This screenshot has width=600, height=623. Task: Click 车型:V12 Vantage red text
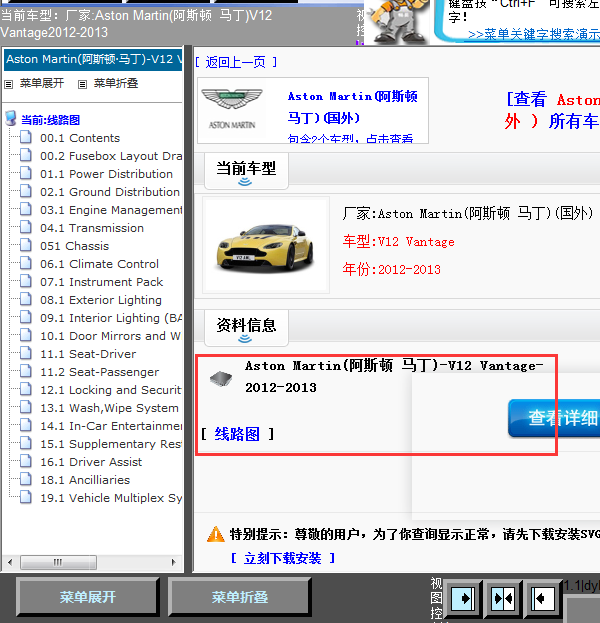point(399,242)
